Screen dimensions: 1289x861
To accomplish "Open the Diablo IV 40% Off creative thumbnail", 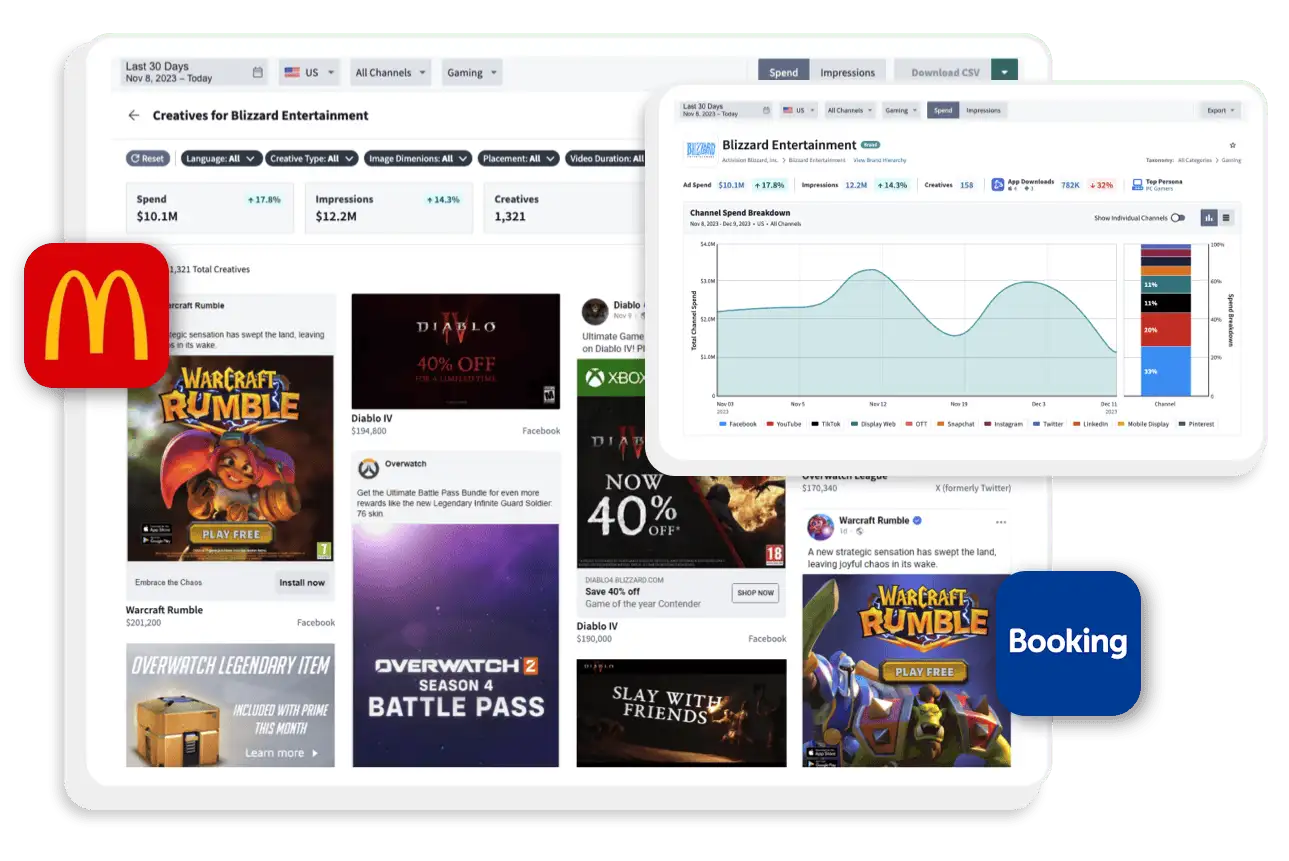I will click(x=456, y=351).
